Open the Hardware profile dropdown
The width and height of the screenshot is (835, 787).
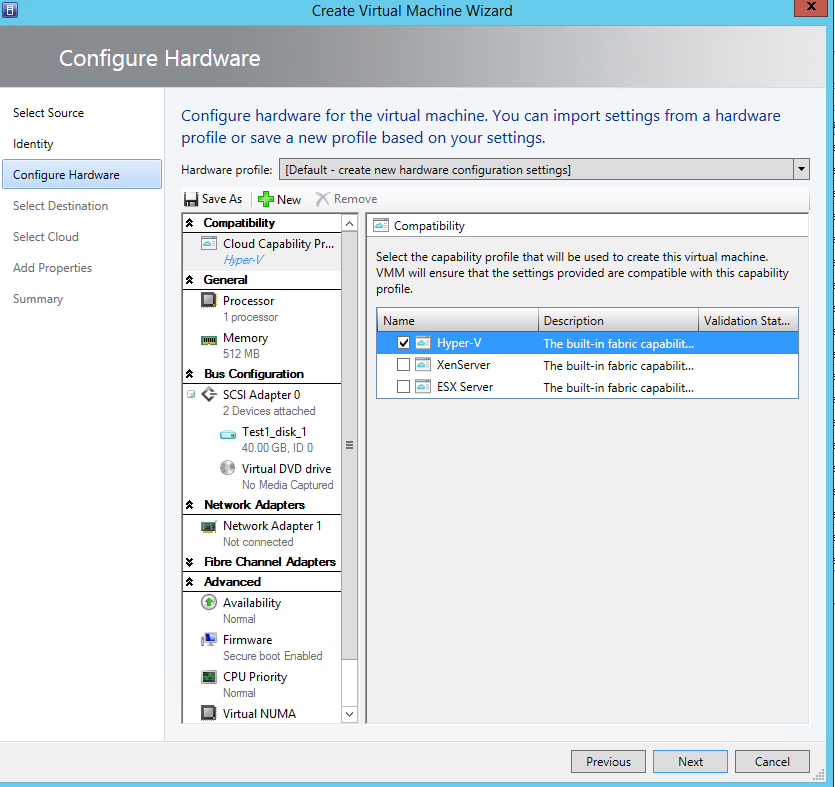point(801,169)
